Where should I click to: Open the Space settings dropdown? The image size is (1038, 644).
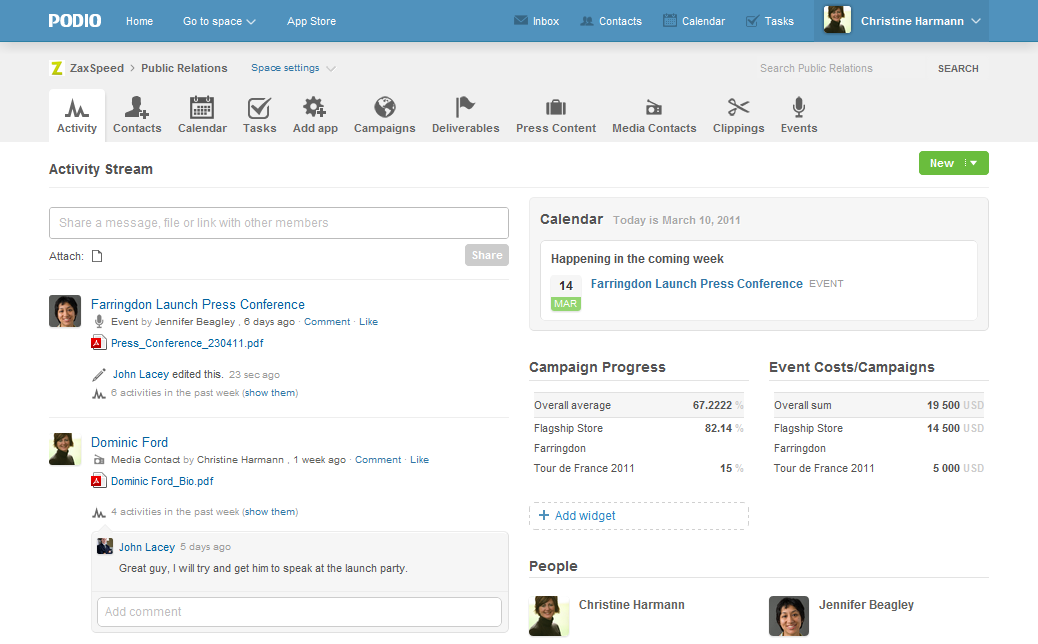[292, 68]
